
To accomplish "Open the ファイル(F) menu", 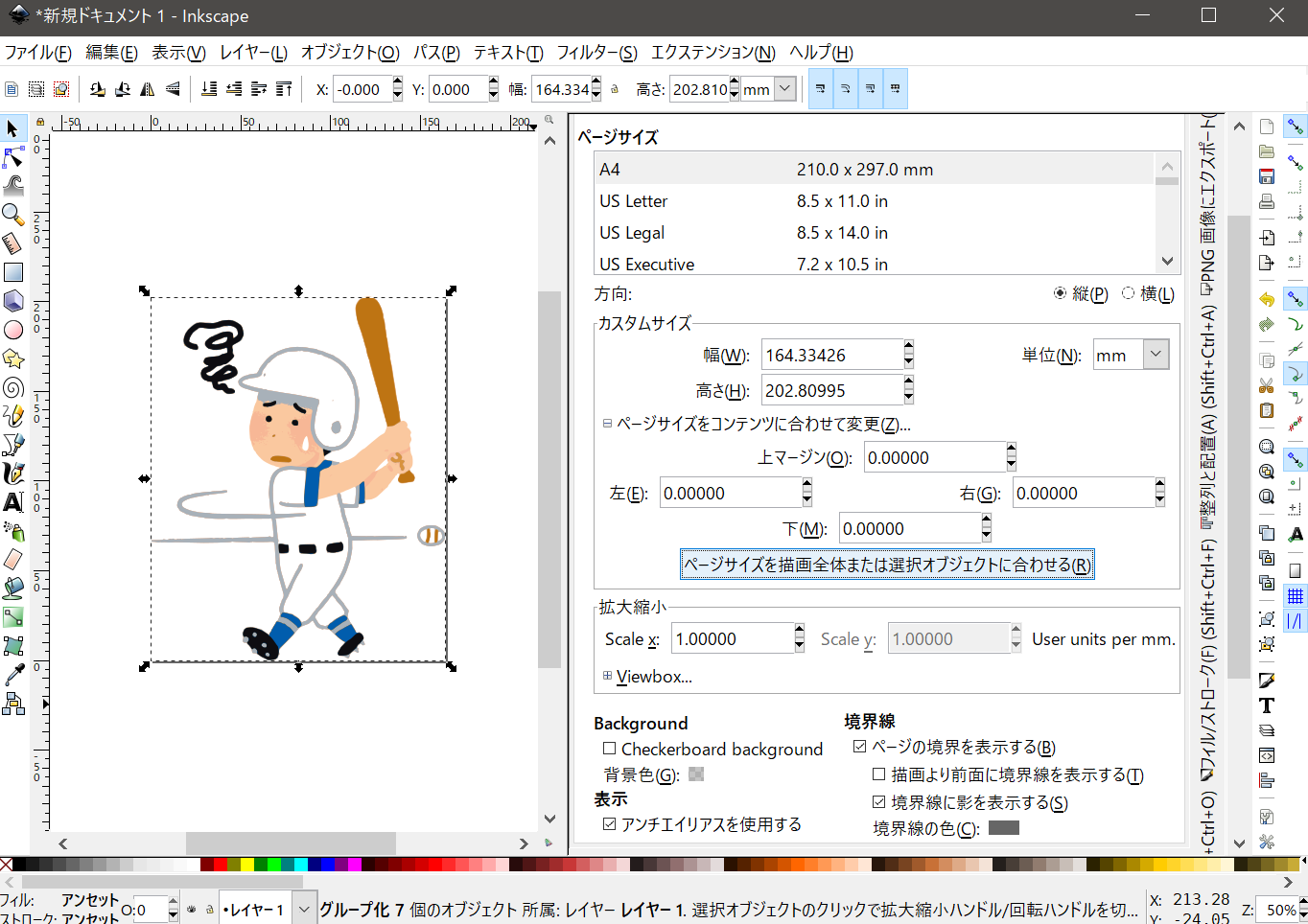I will [x=38, y=52].
